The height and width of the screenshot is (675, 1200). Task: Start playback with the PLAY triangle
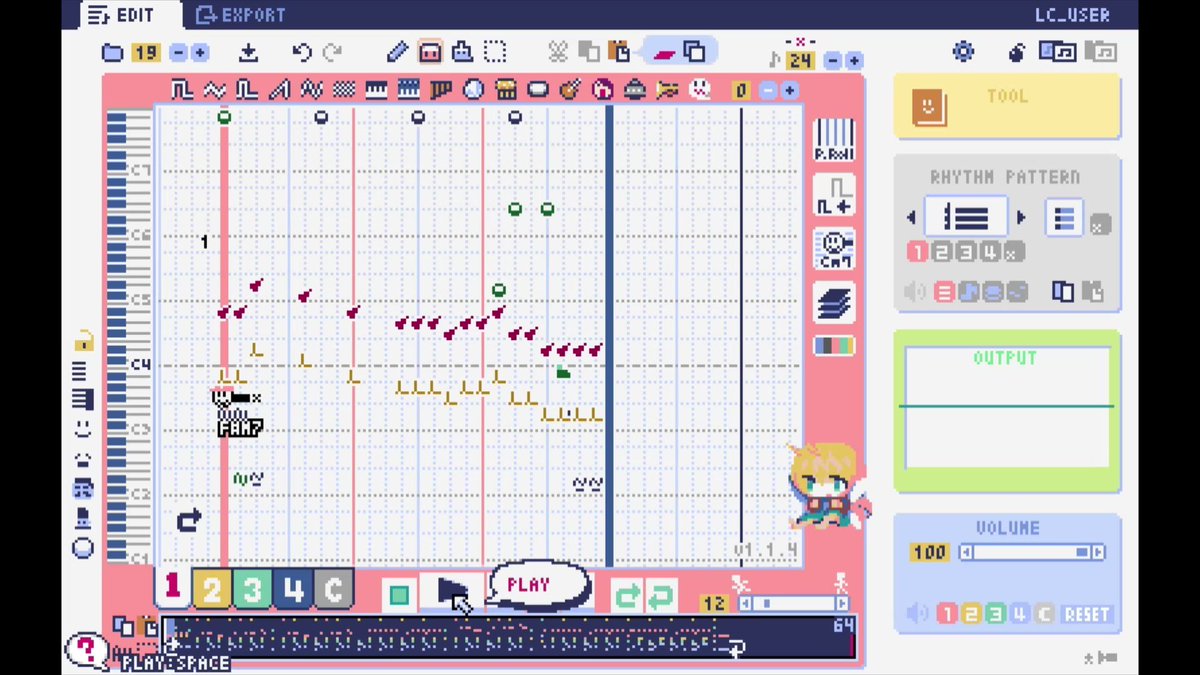coord(452,593)
